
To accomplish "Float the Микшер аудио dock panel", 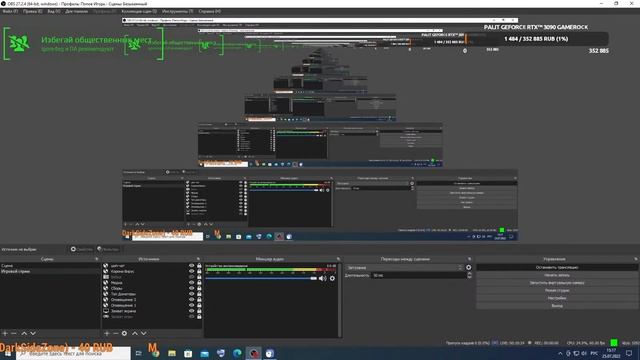I will pyautogui.click(x=338, y=259).
